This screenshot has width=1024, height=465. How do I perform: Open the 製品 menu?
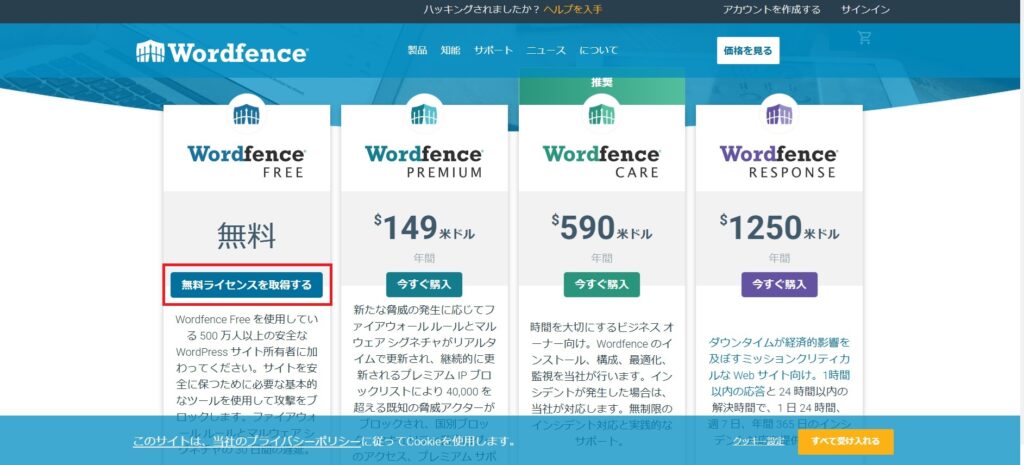[x=417, y=50]
